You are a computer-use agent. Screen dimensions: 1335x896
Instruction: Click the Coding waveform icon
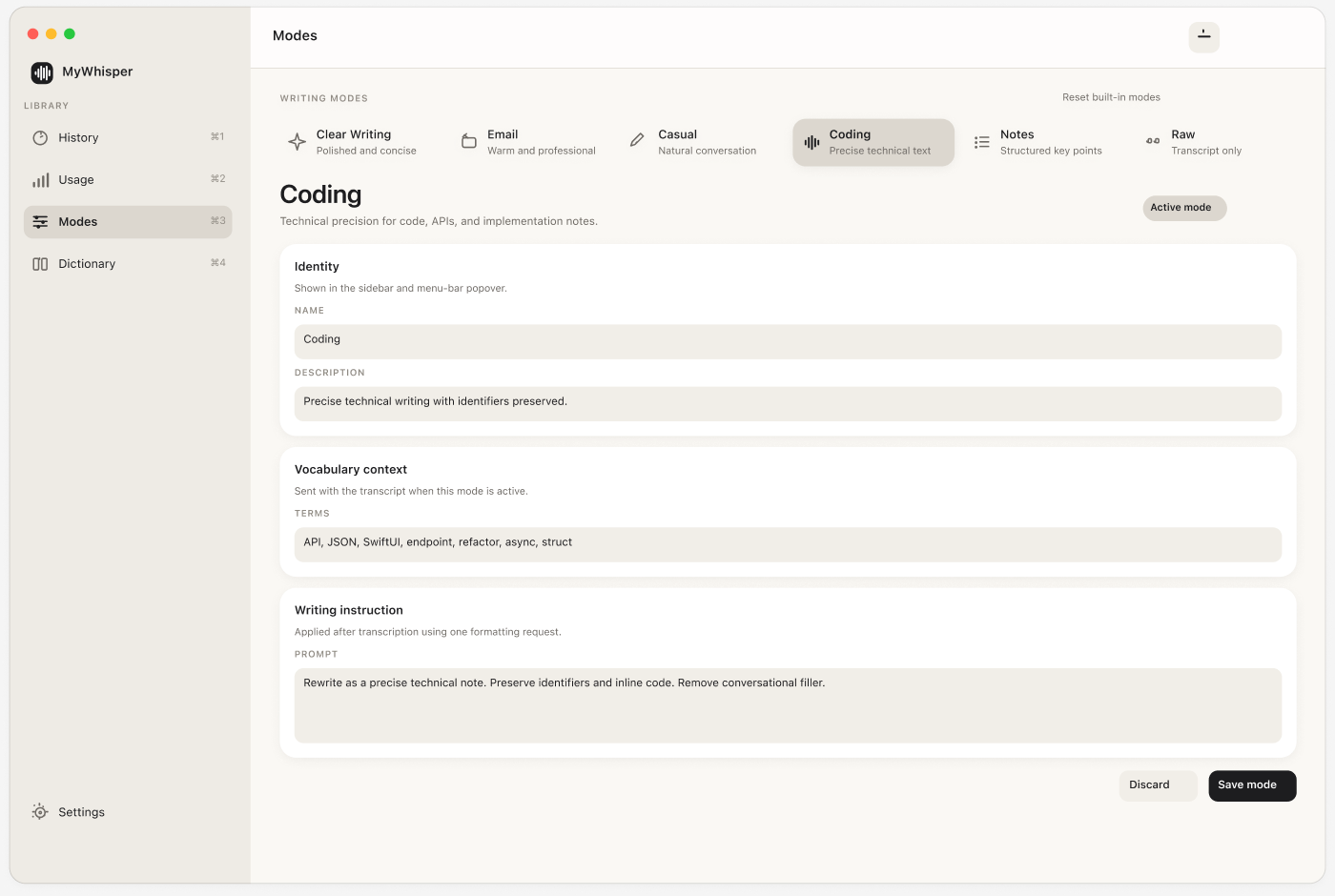click(811, 142)
